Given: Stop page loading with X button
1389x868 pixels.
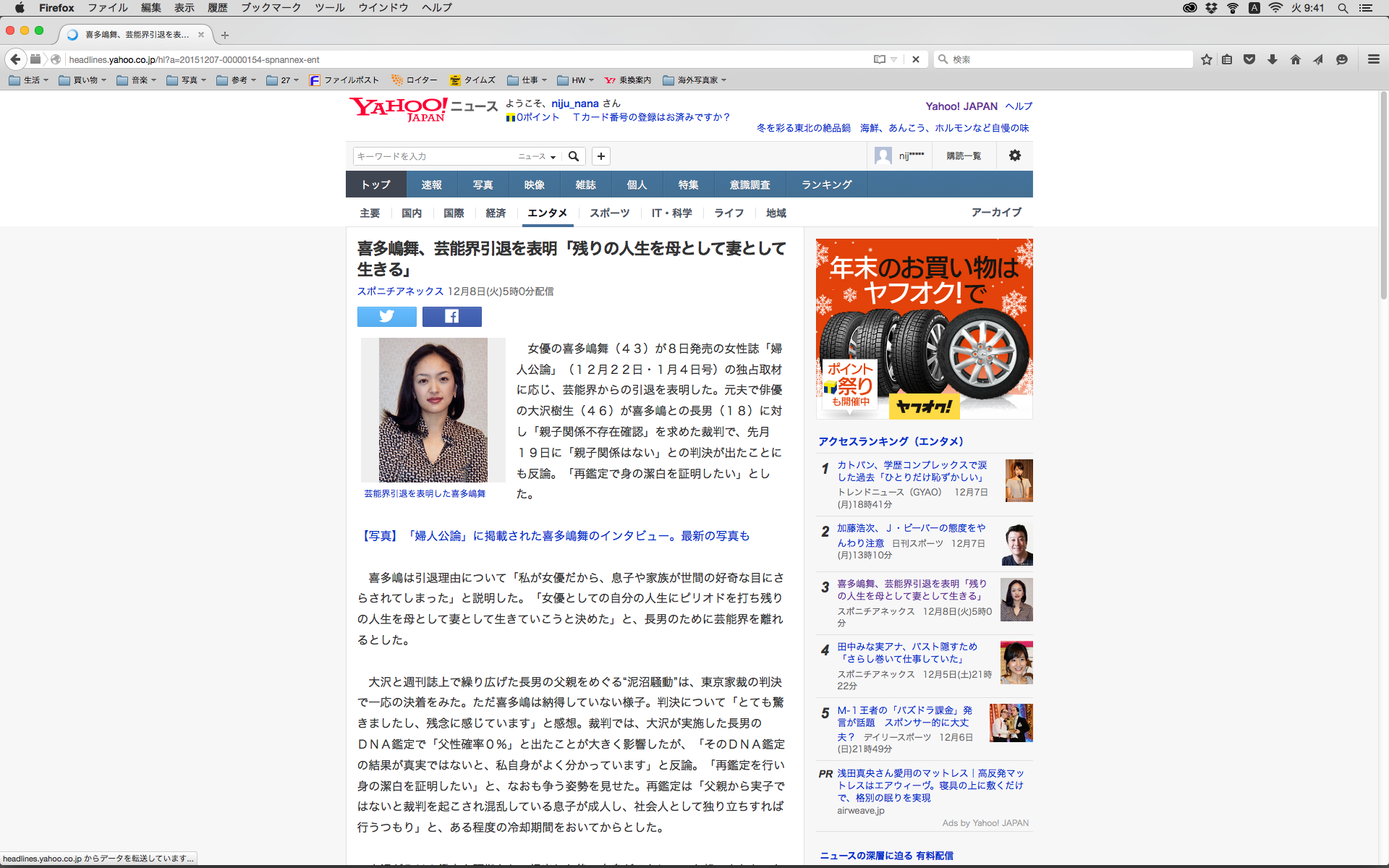Looking at the screenshot, I should click(916, 59).
